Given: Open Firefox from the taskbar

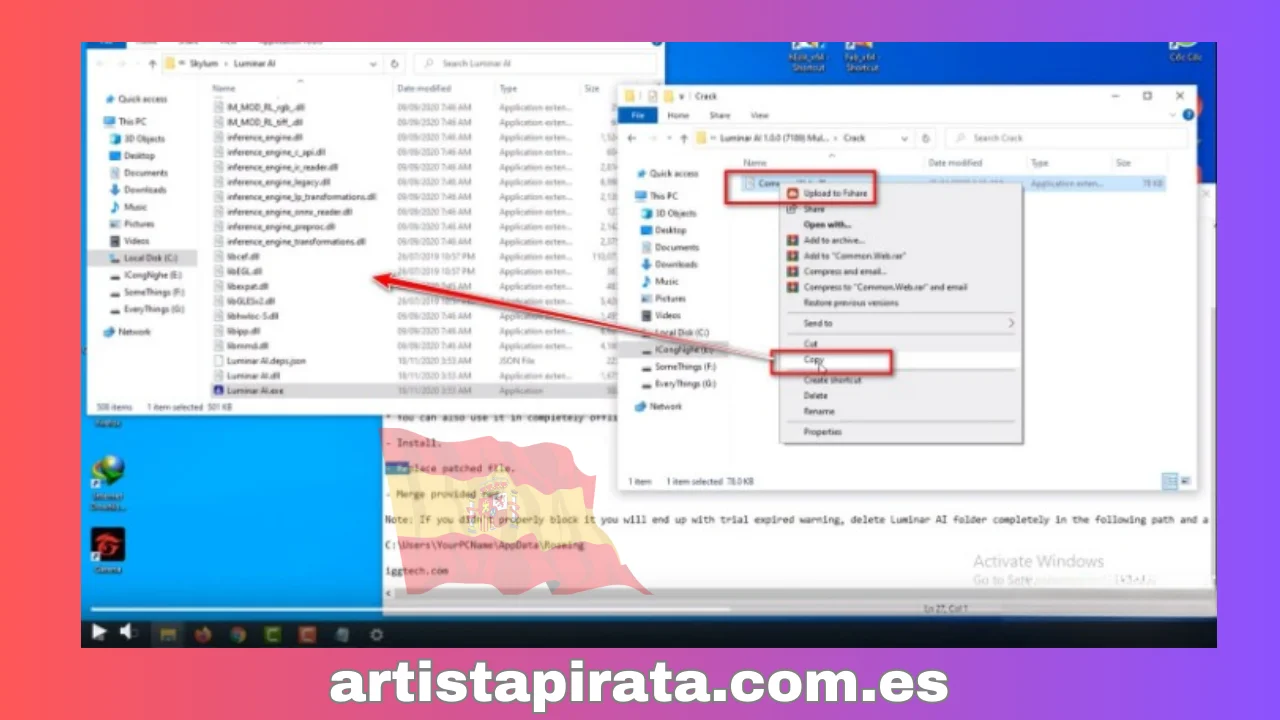Looking at the screenshot, I should click(x=204, y=634).
